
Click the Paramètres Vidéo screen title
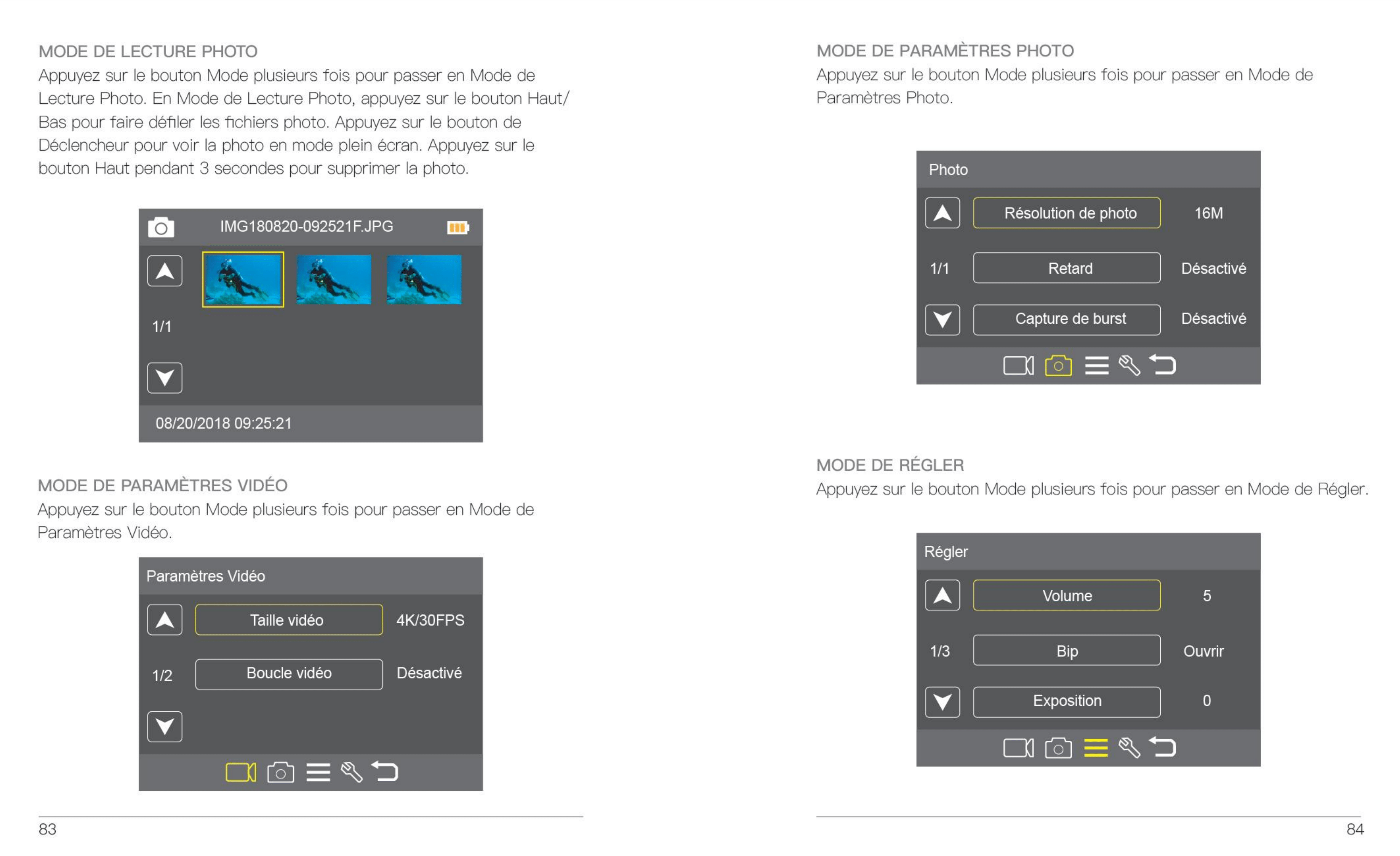tap(206, 576)
